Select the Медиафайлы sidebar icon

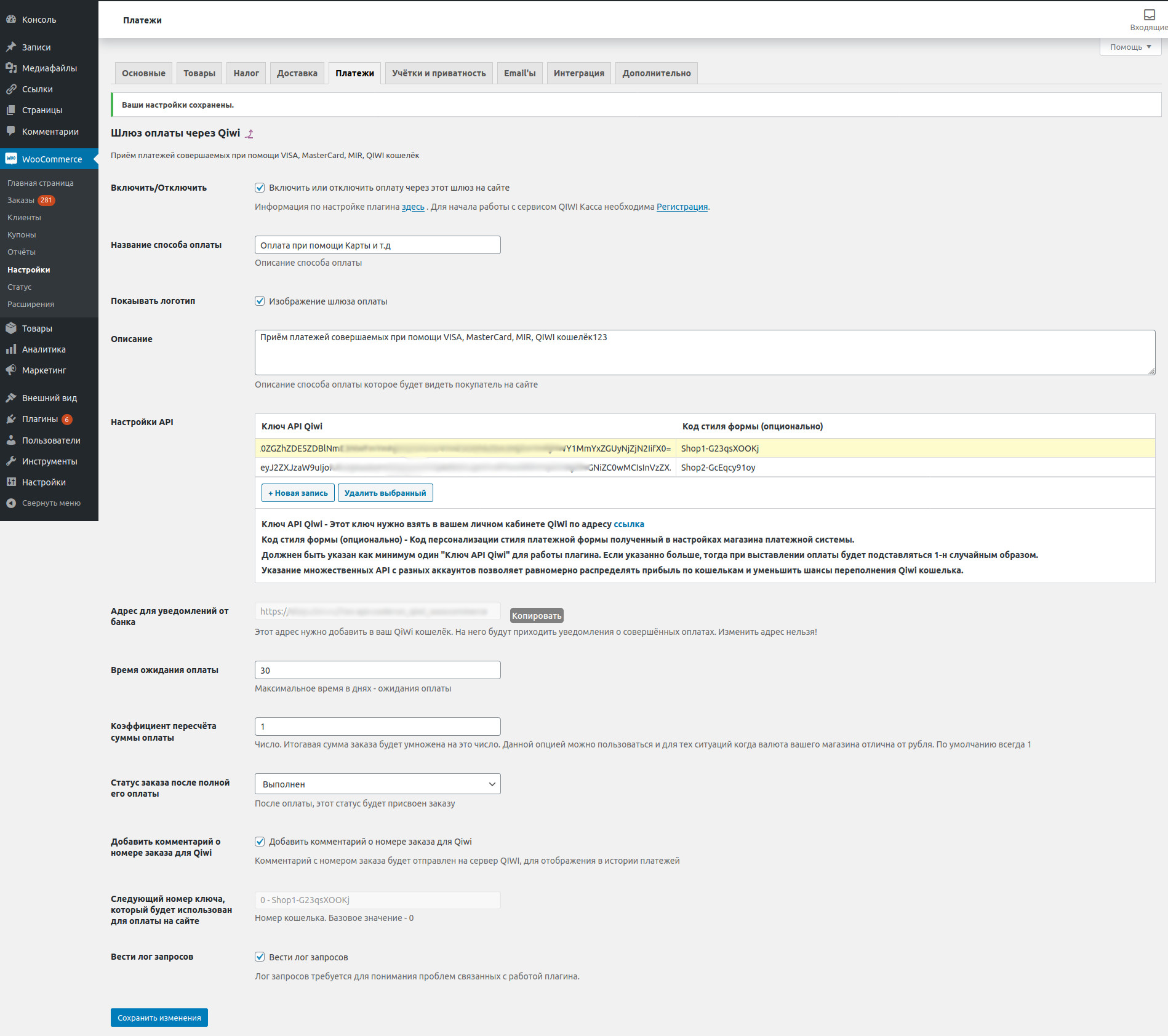pyautogui.click(x=11, y=68)
